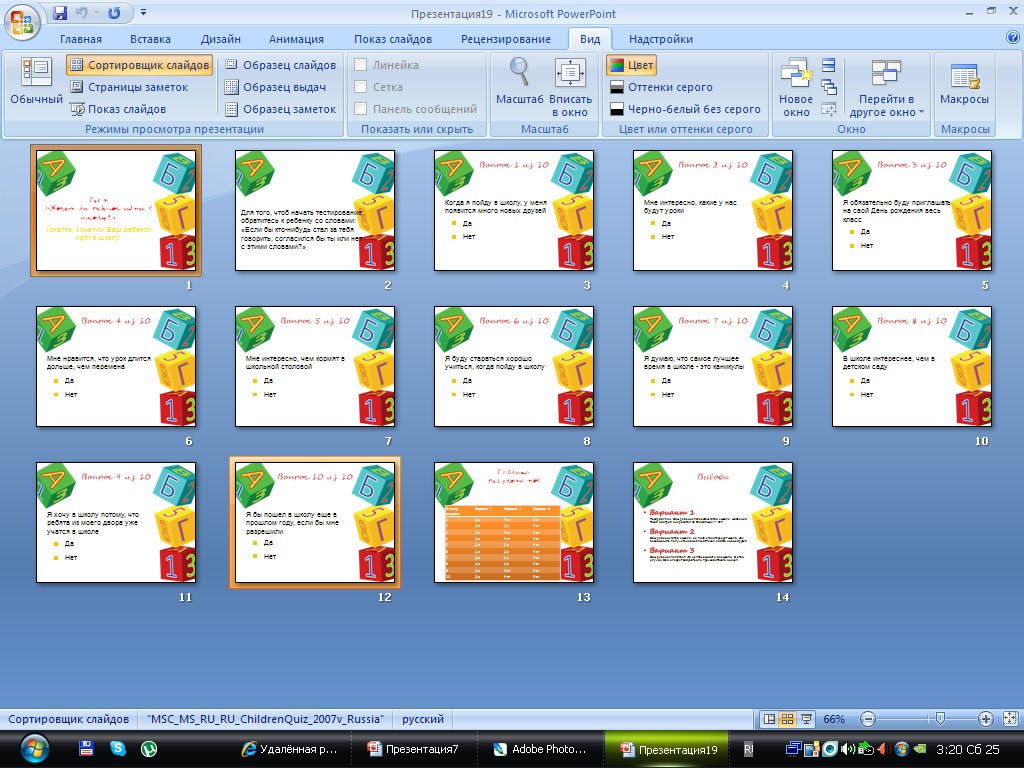Switch to Обычный (Normal) view

pos(36,82)
